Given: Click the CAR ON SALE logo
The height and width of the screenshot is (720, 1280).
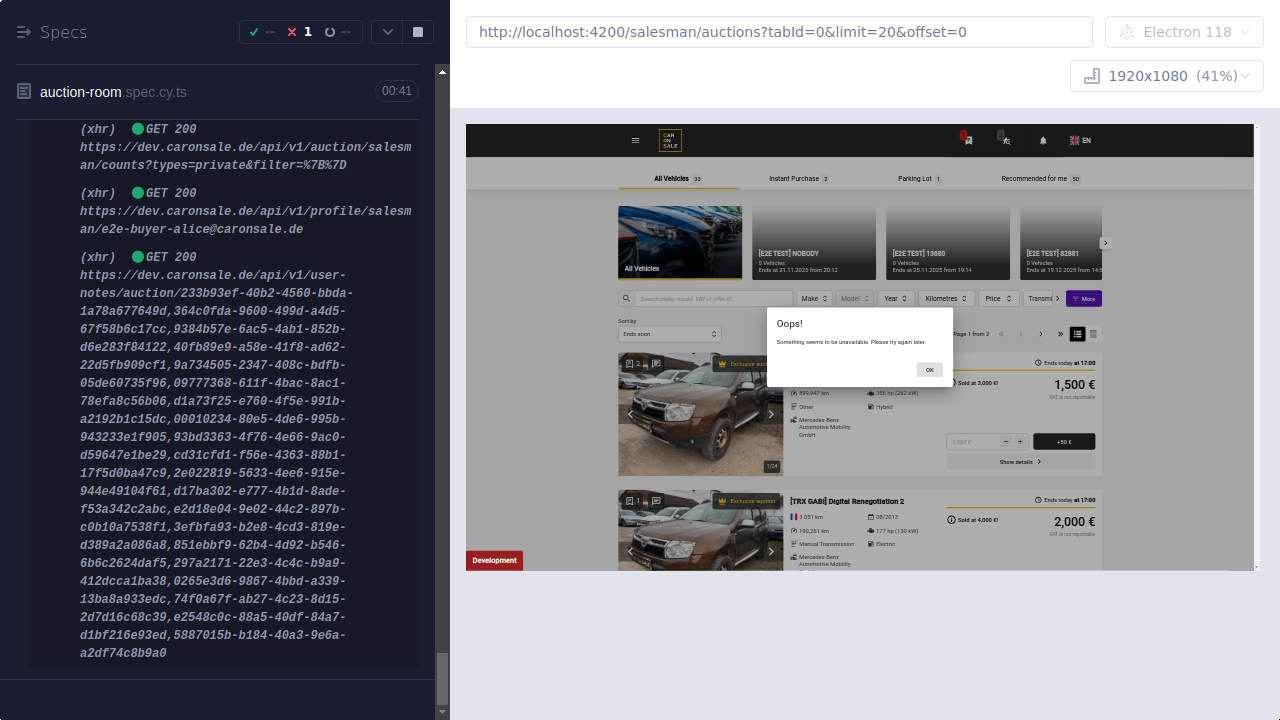Looking at the screenshot, I should point(672,140).
